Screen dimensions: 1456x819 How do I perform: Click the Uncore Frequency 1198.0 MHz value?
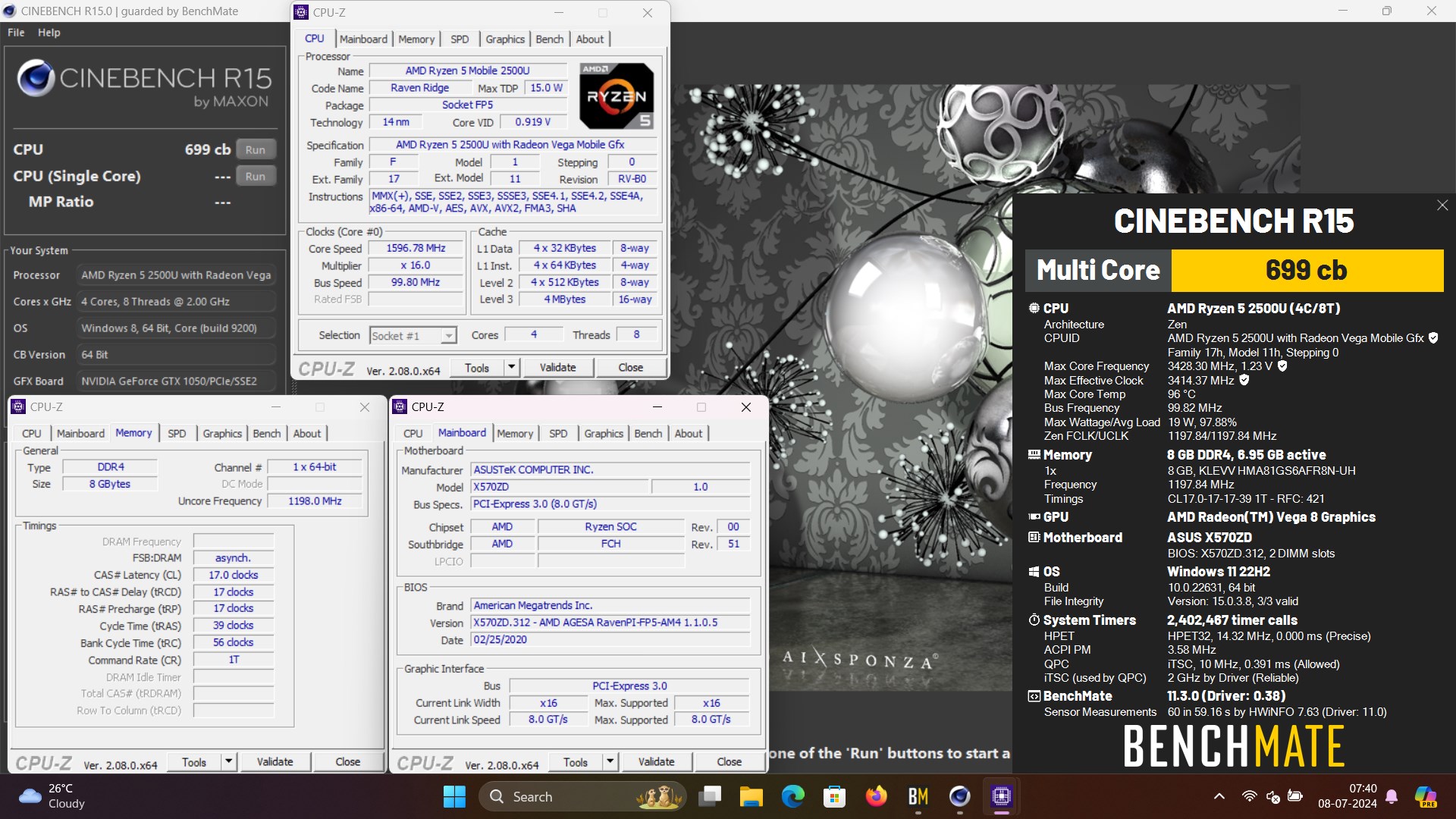pyautogui.click(x=315, y=501)
